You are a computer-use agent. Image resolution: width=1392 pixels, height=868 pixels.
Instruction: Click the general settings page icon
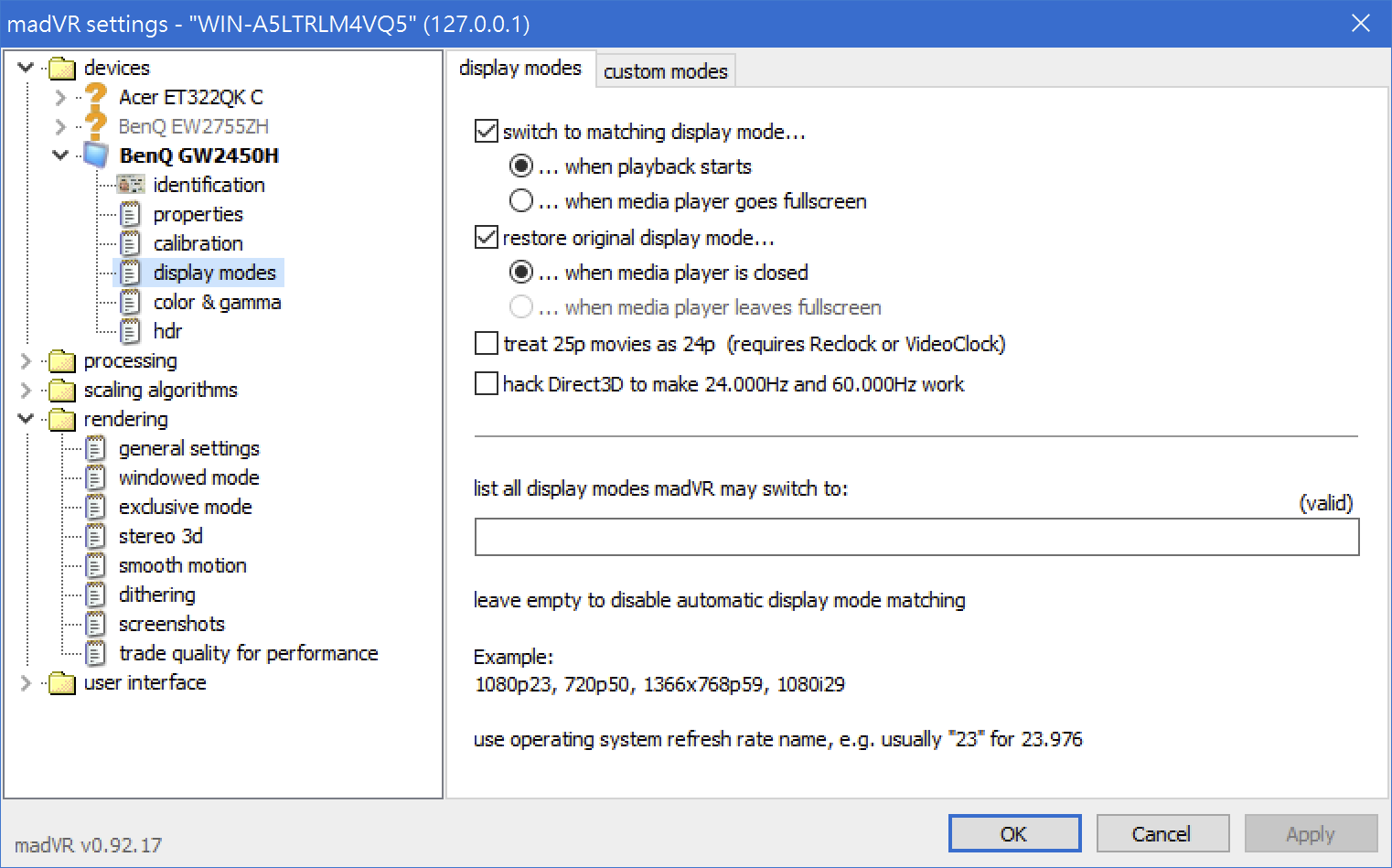(96, 448)
